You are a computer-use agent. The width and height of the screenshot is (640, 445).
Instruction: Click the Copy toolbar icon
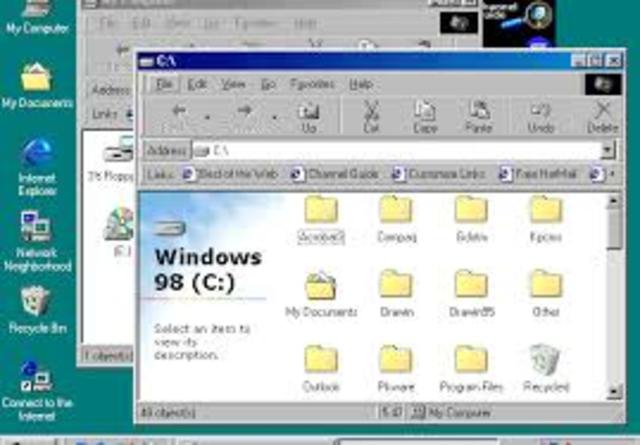(425, 118)
